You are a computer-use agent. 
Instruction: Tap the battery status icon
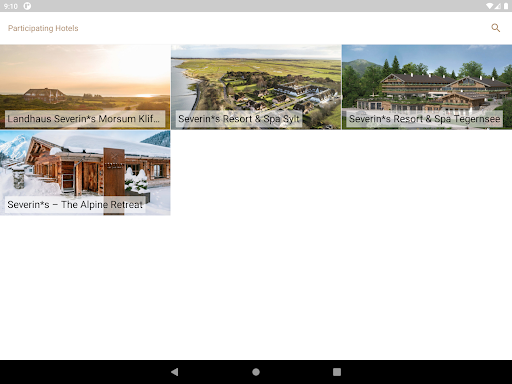pyautogui.click(x=506, y=6)
